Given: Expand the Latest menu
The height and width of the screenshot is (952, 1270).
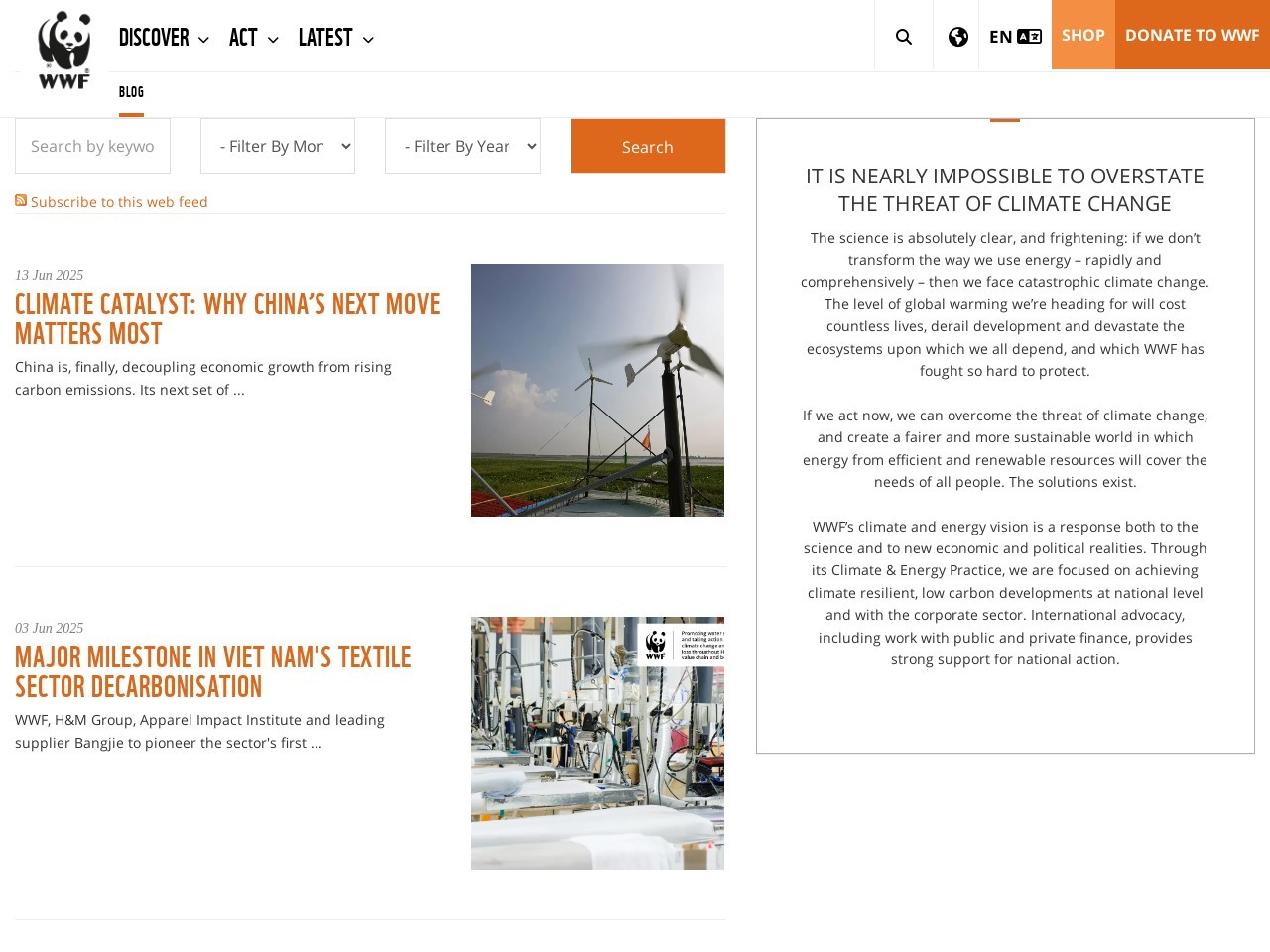Looking at the screenshot, I should tap(335, 38).
